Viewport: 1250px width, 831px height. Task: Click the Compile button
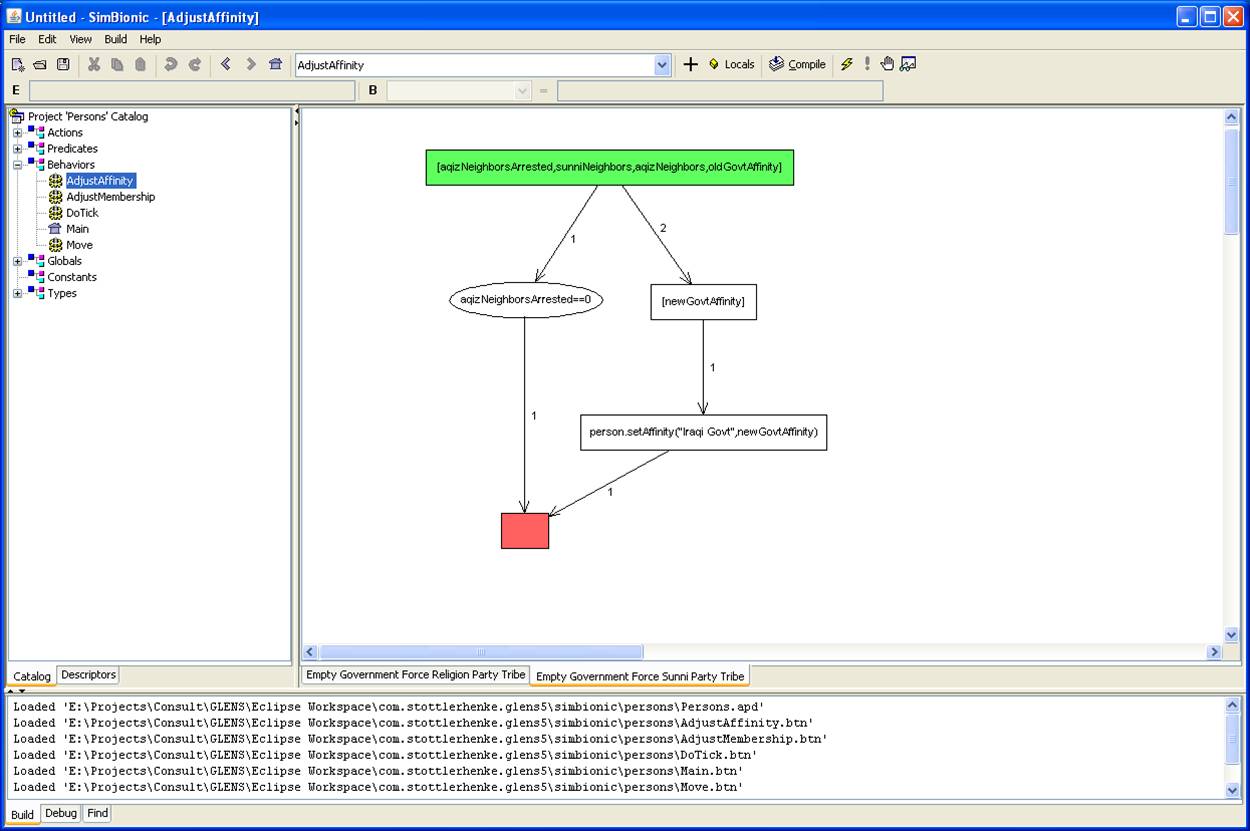point(797,64)
